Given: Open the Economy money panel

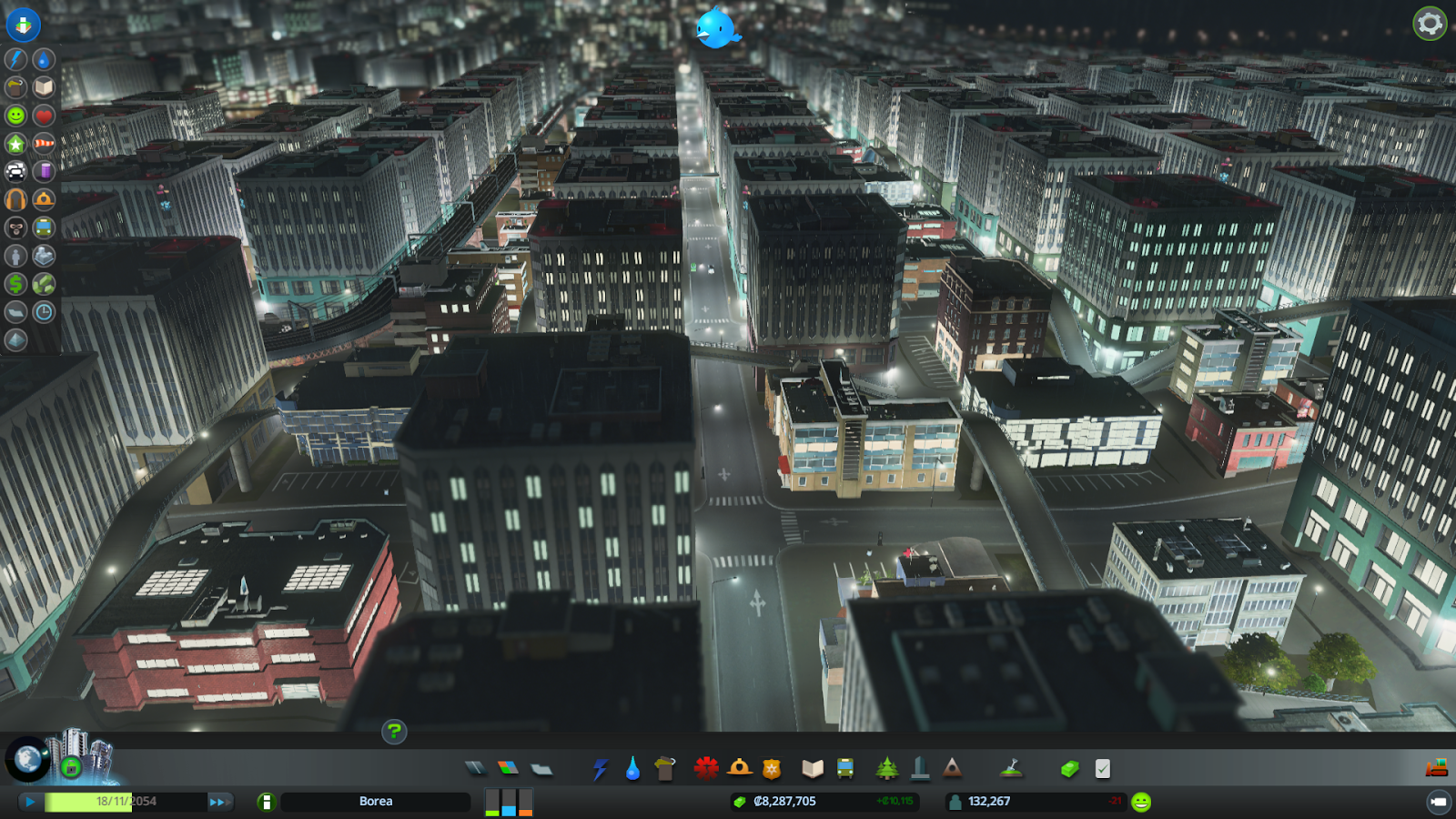Looking at the screenshot, I should tap(1069, 769).
